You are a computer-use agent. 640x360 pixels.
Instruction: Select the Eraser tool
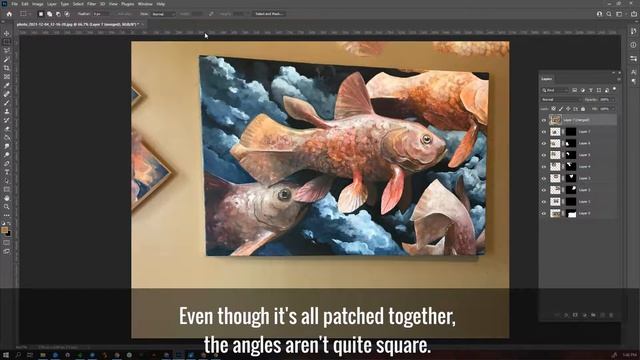click(7, 129)
